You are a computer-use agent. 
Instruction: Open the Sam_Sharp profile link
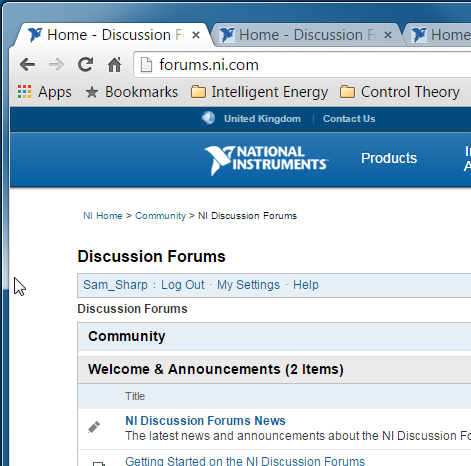(115, 285)
